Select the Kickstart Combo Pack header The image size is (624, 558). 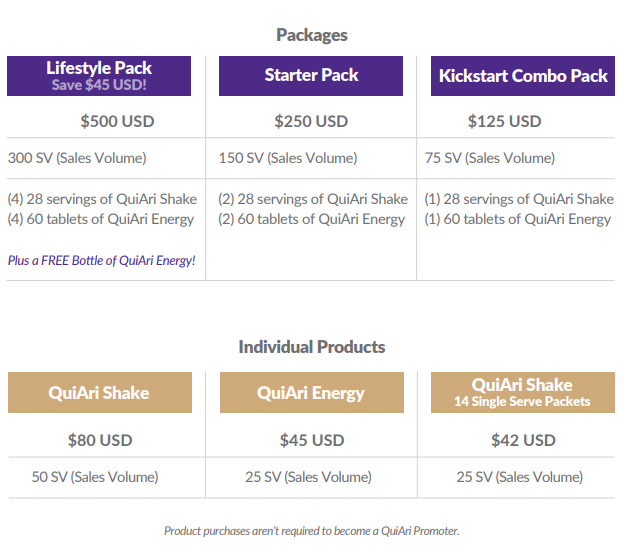(x=523, y=76)
